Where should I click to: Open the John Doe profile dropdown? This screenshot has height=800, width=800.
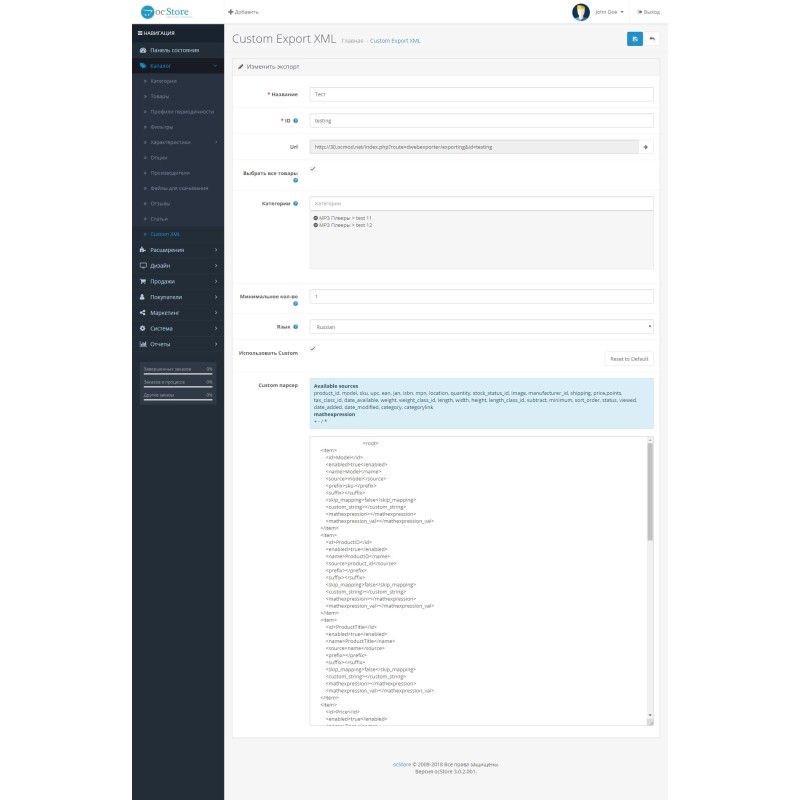[x=602, y=13]
